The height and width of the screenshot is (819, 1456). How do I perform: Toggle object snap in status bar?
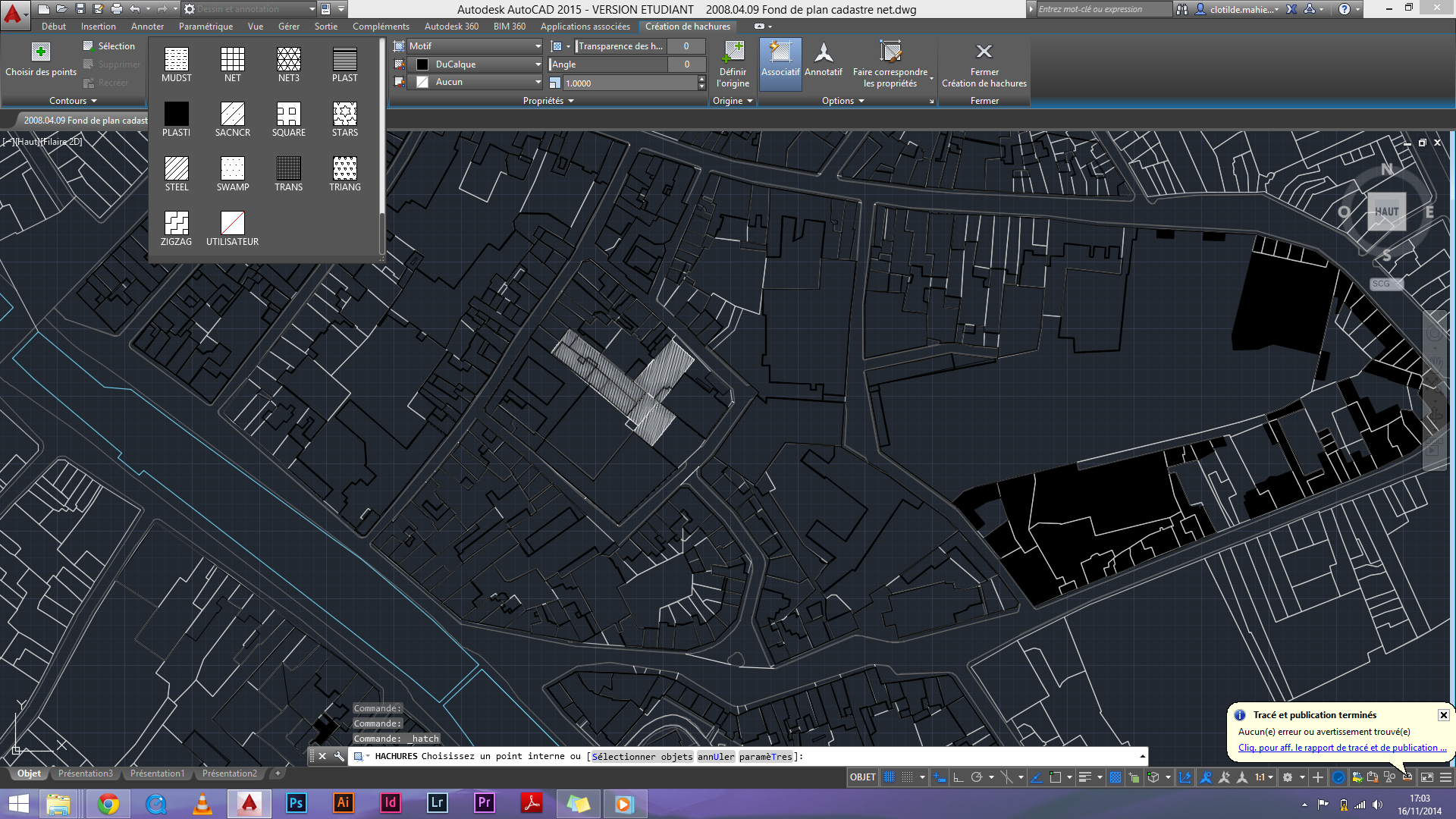[x=1055, y=777]
